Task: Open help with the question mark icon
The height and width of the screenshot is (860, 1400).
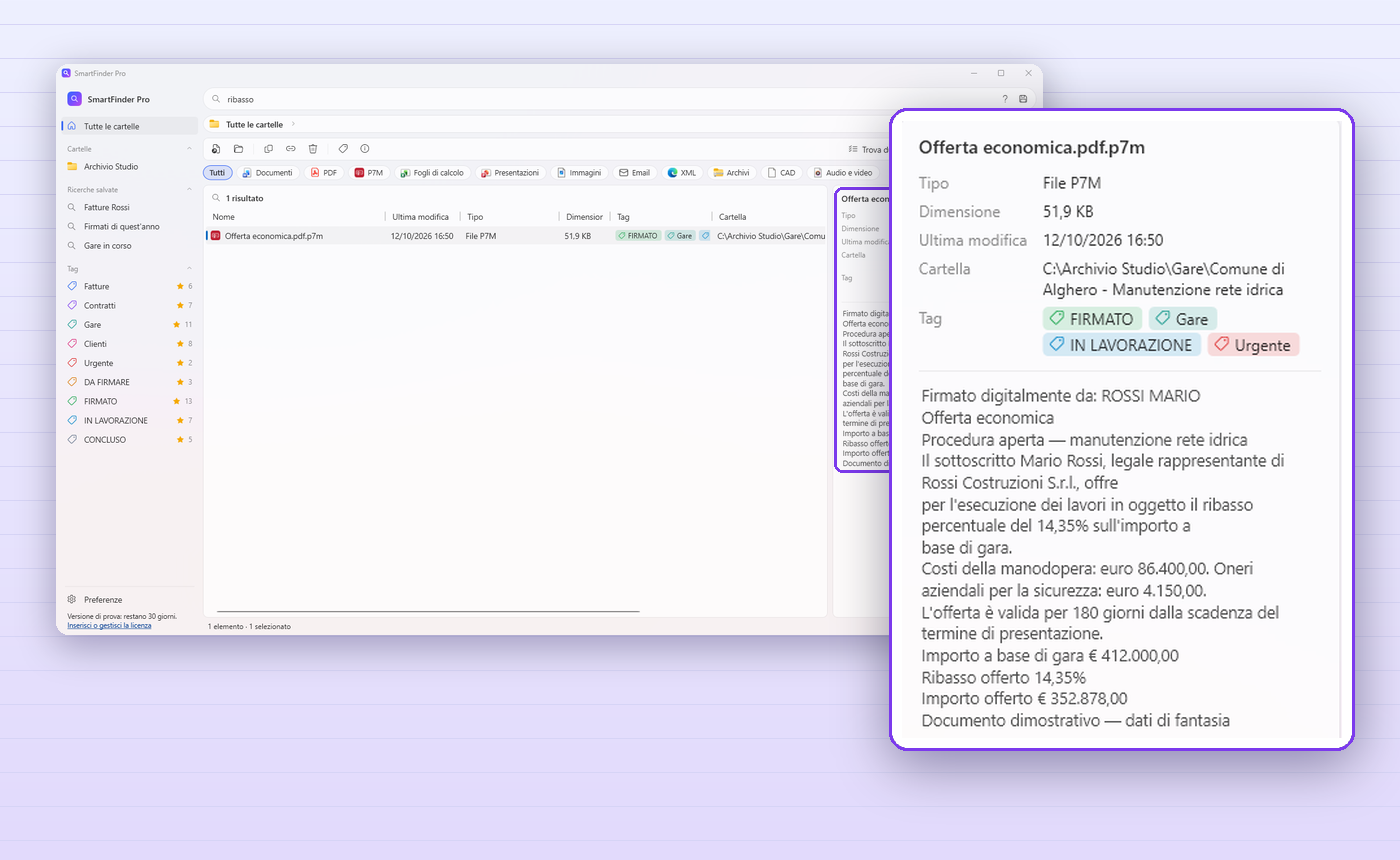Action: click(x=1005, y=99)
